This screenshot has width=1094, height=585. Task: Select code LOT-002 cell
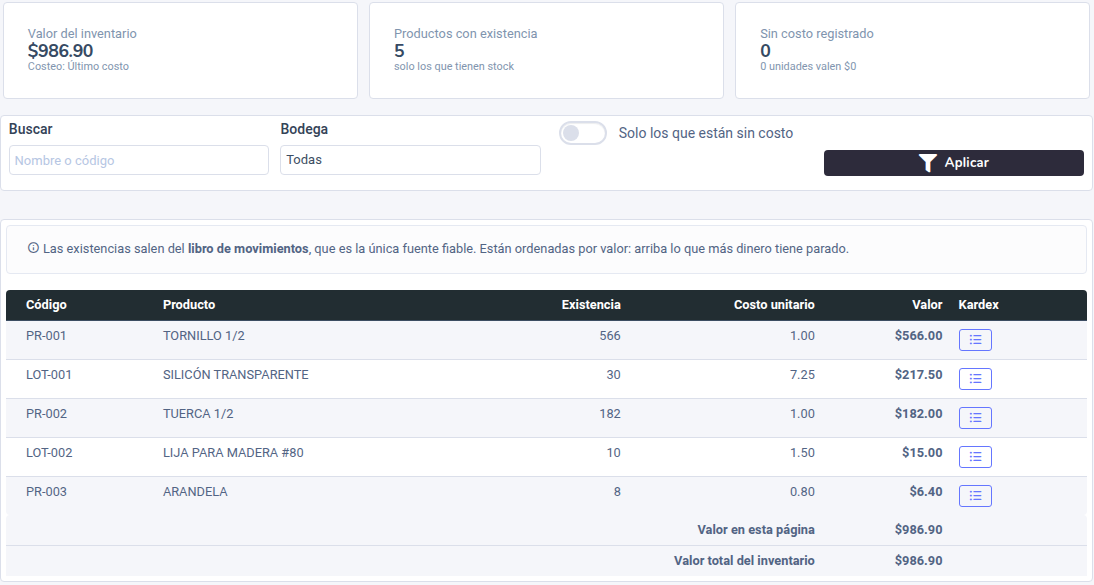pyautogui.click(x=49, y=453)
